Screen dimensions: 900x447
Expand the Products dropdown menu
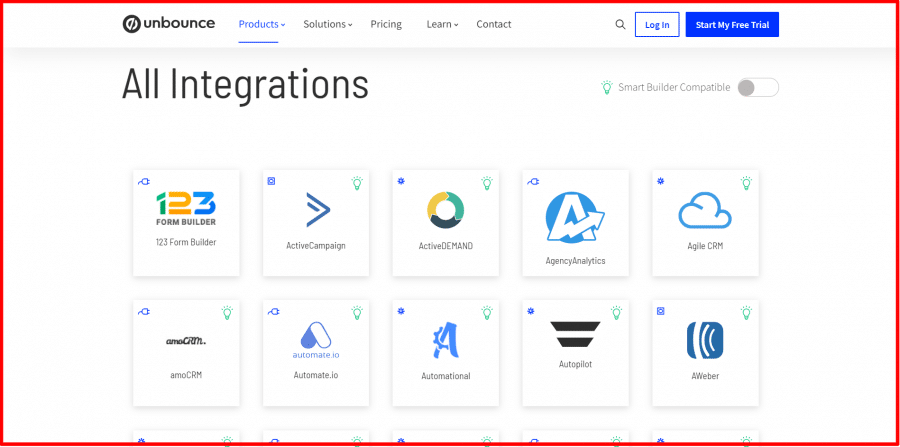point(262,24)
